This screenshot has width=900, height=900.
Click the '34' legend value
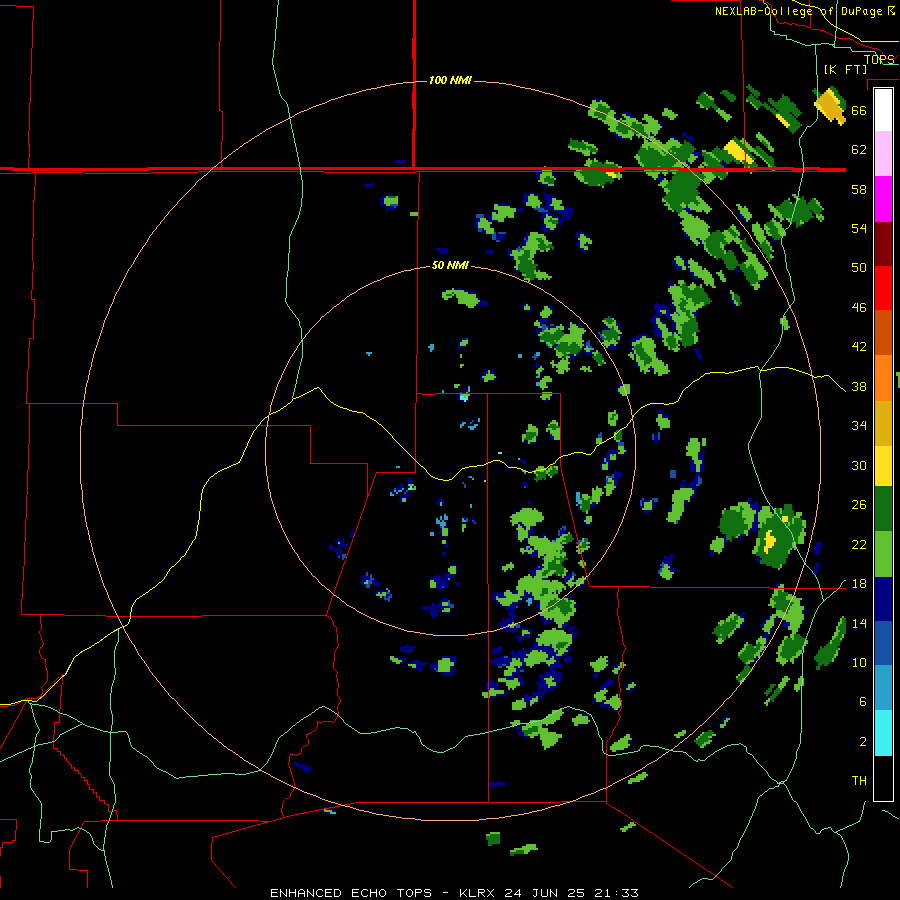pyautogui.click(x=859, y=426)
